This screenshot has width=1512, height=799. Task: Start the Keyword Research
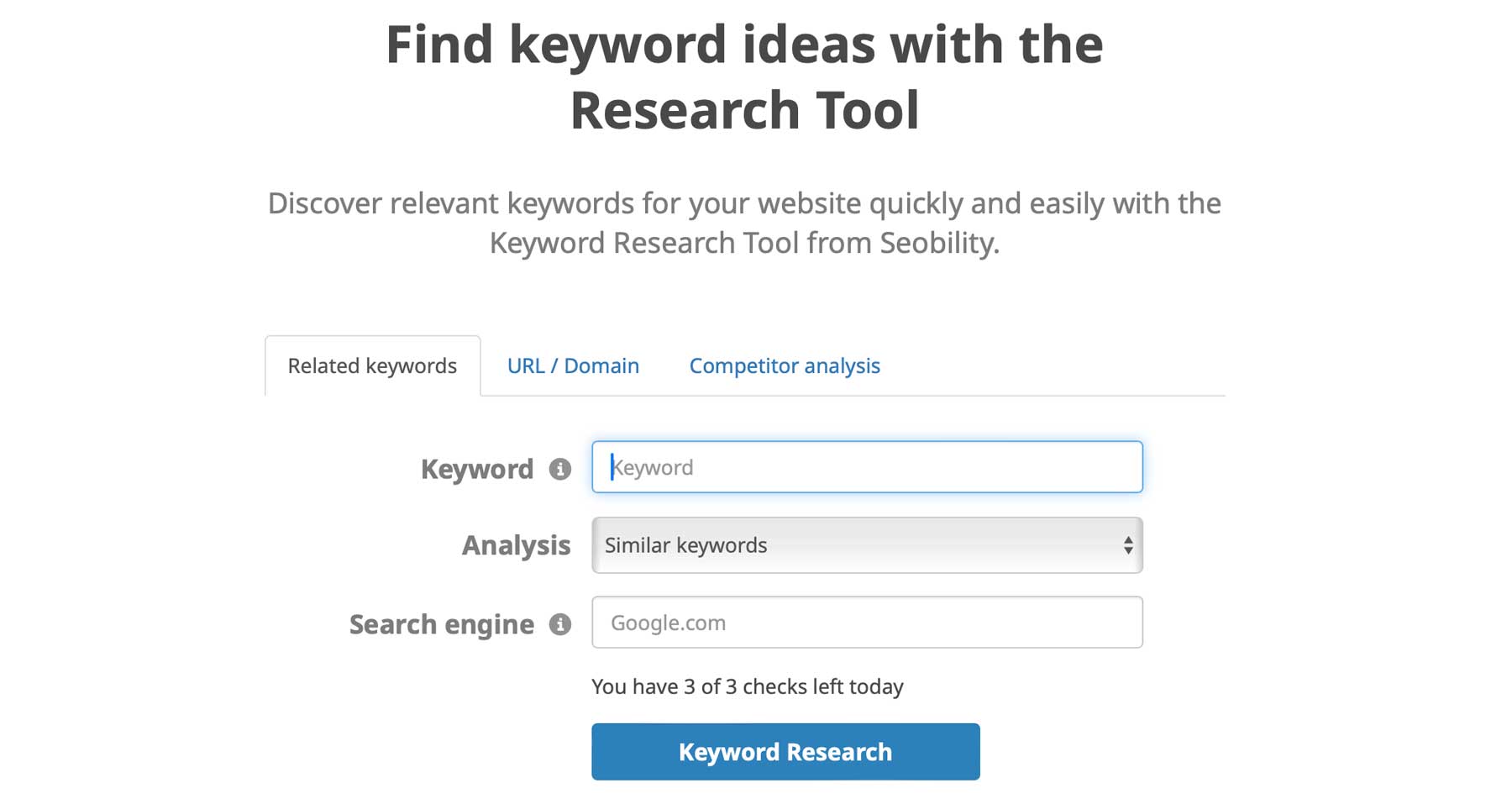tap(785, 751)
